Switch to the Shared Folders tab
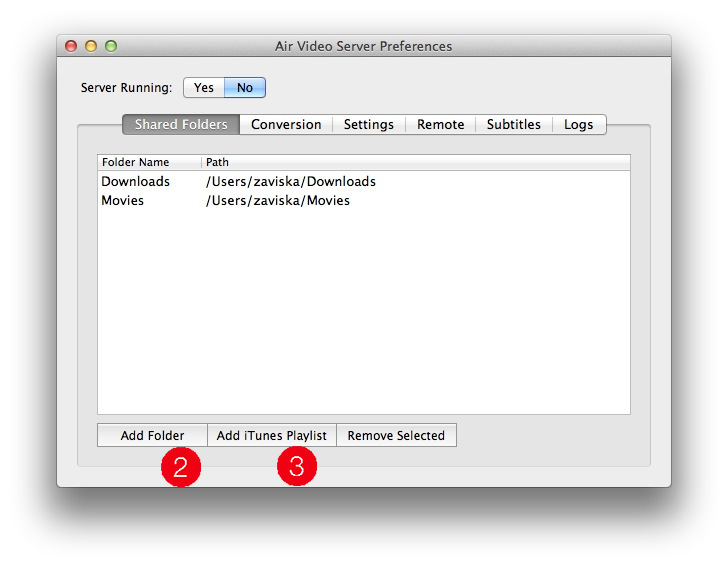 181,125
